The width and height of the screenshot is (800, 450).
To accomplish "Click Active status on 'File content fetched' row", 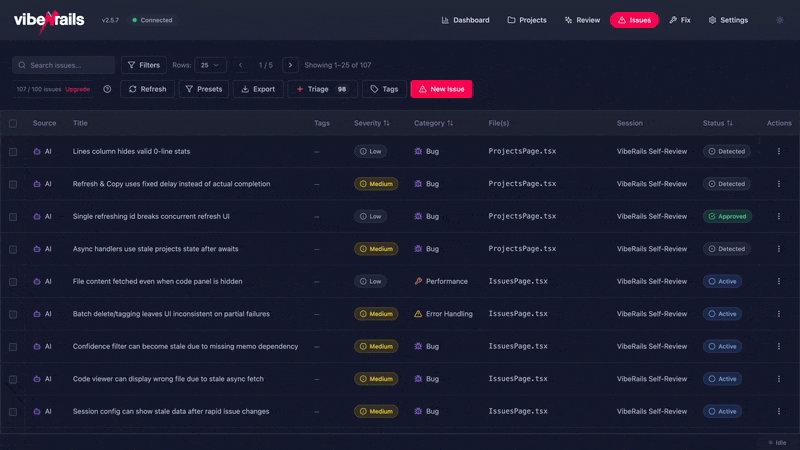I will click(x=722, y=281).
